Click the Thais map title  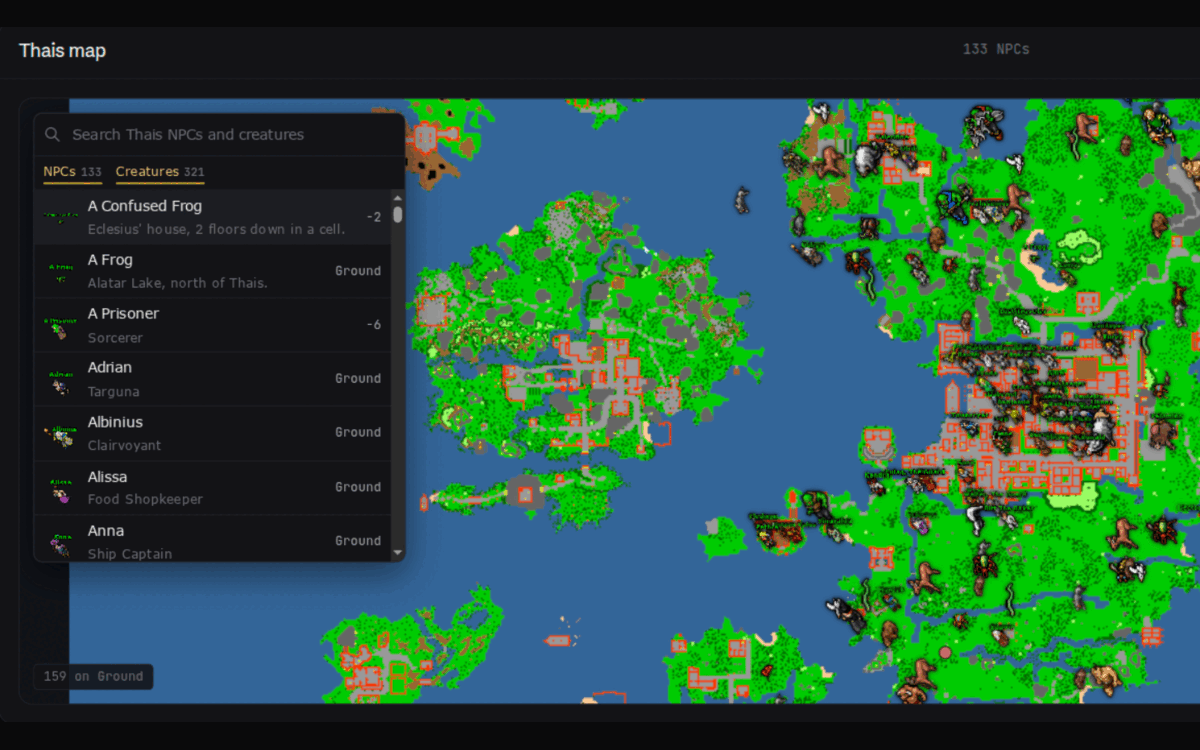pos(62,51)
